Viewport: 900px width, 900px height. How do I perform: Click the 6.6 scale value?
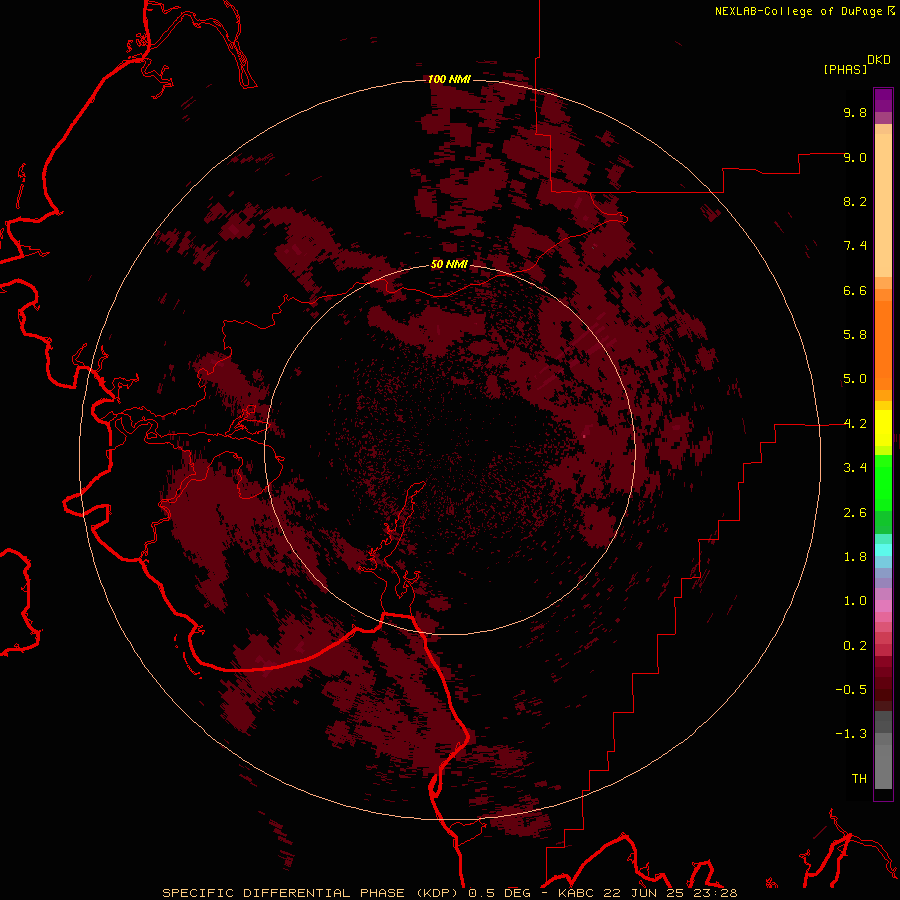coord(855,291)
